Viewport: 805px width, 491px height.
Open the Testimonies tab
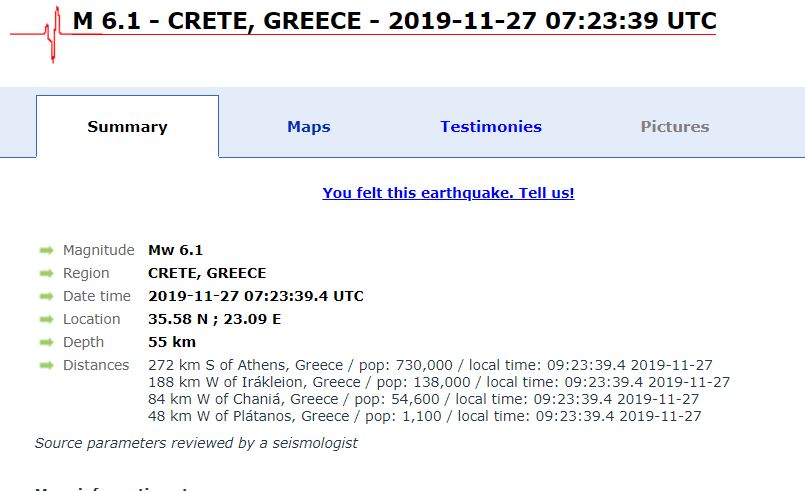(491, 126)
